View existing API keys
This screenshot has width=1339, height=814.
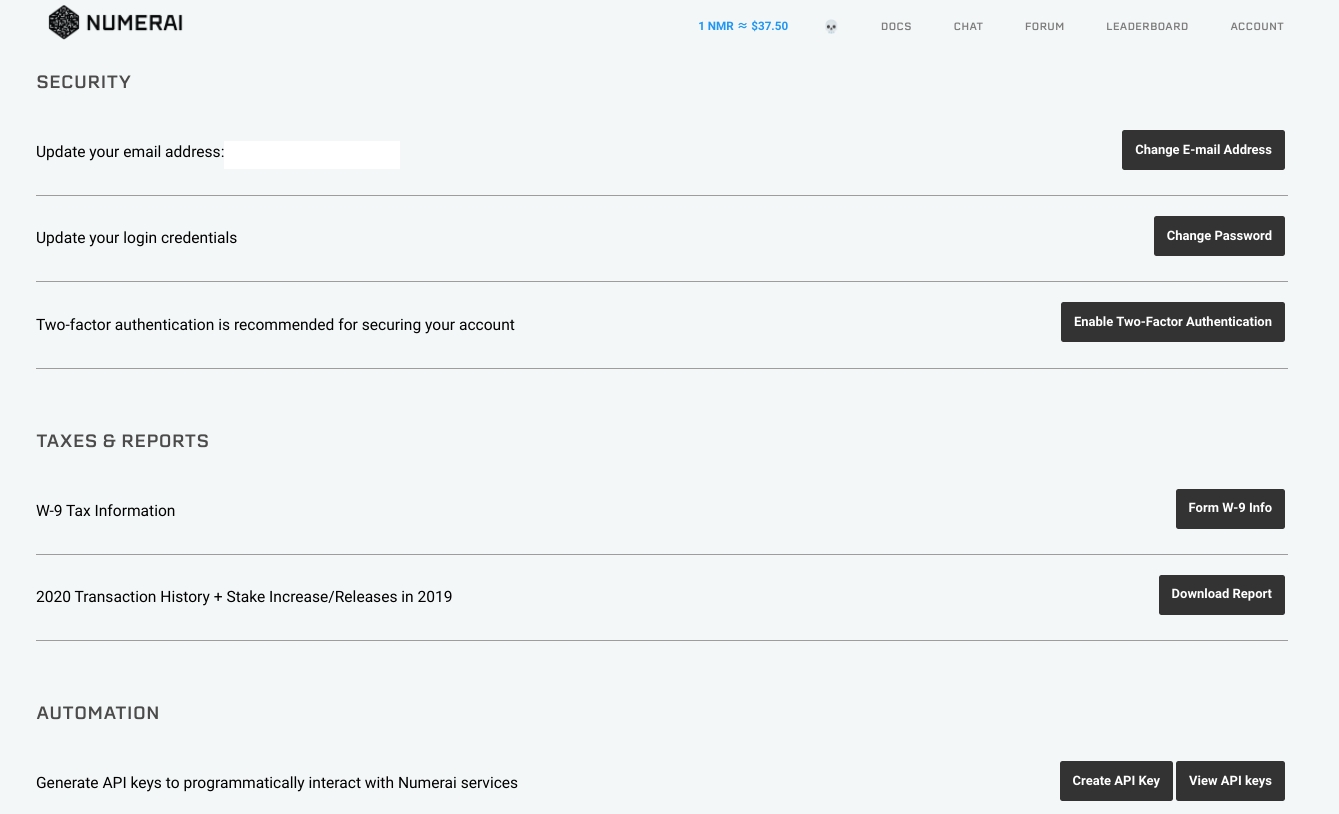point(1229,781)
